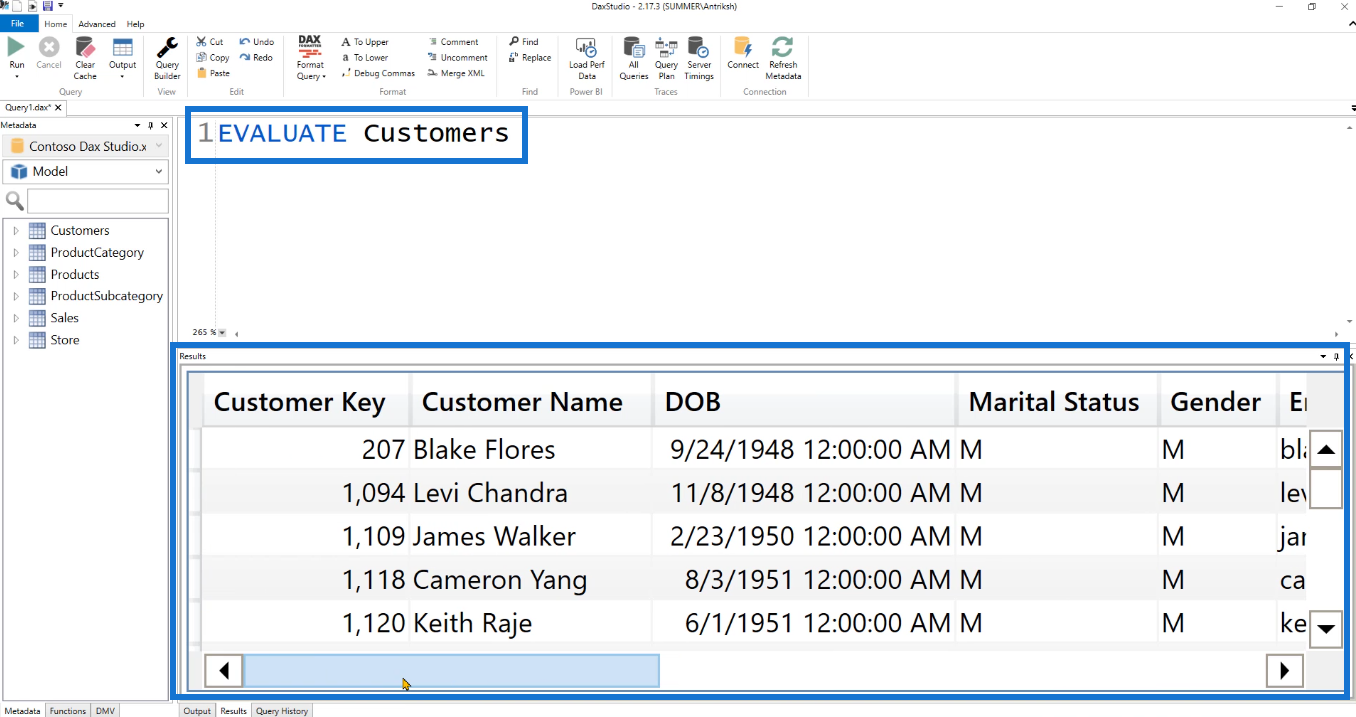Screen dimensions: 1356x717
Task: Pin the Metadata pane
Action: (151, 125)
